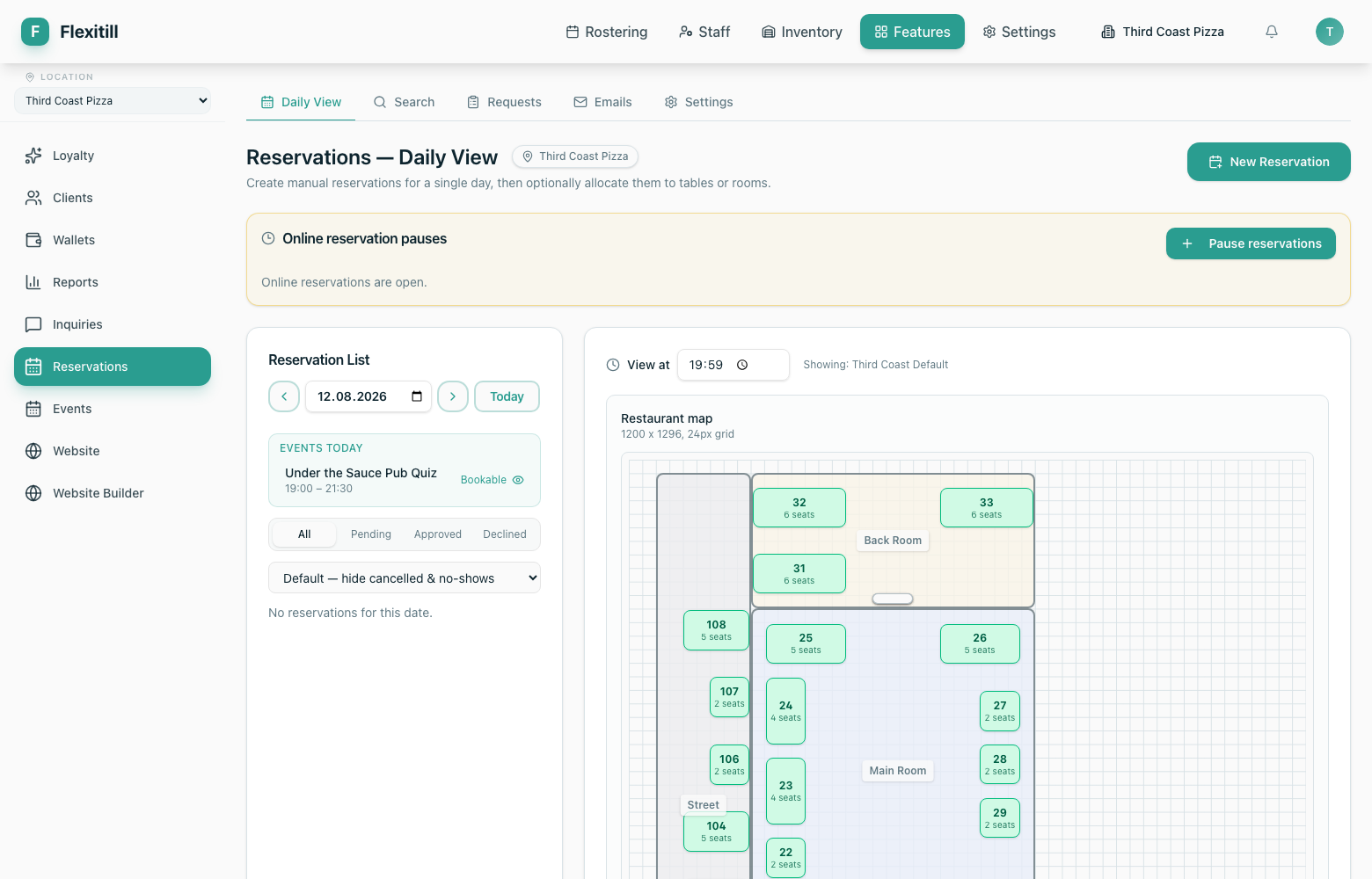Open date picker calendar icon
This screenshot has width=1372, height=879.
point(417,396)
